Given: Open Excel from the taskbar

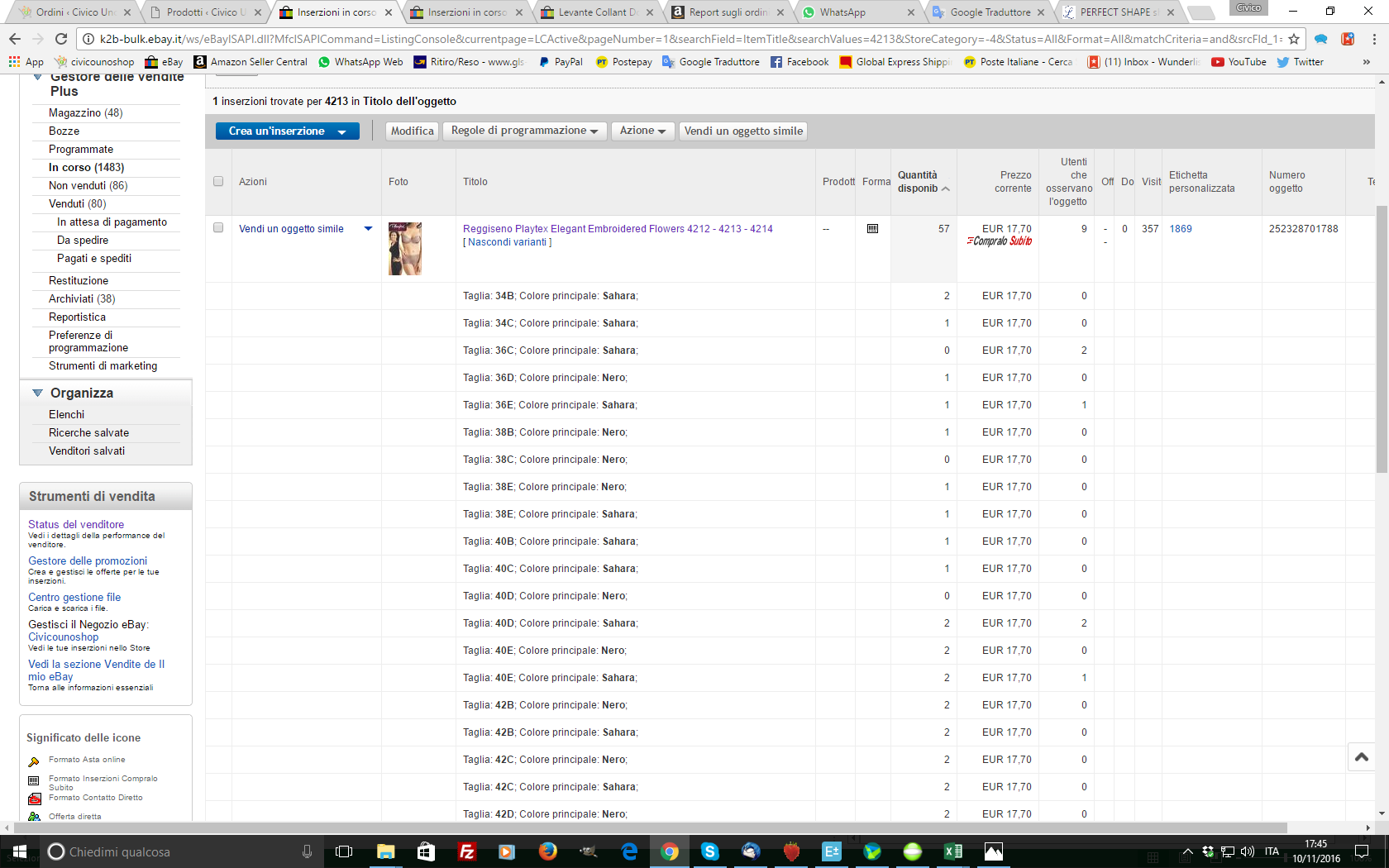Looking at the screenshot, I should click(x=952, y=851).
